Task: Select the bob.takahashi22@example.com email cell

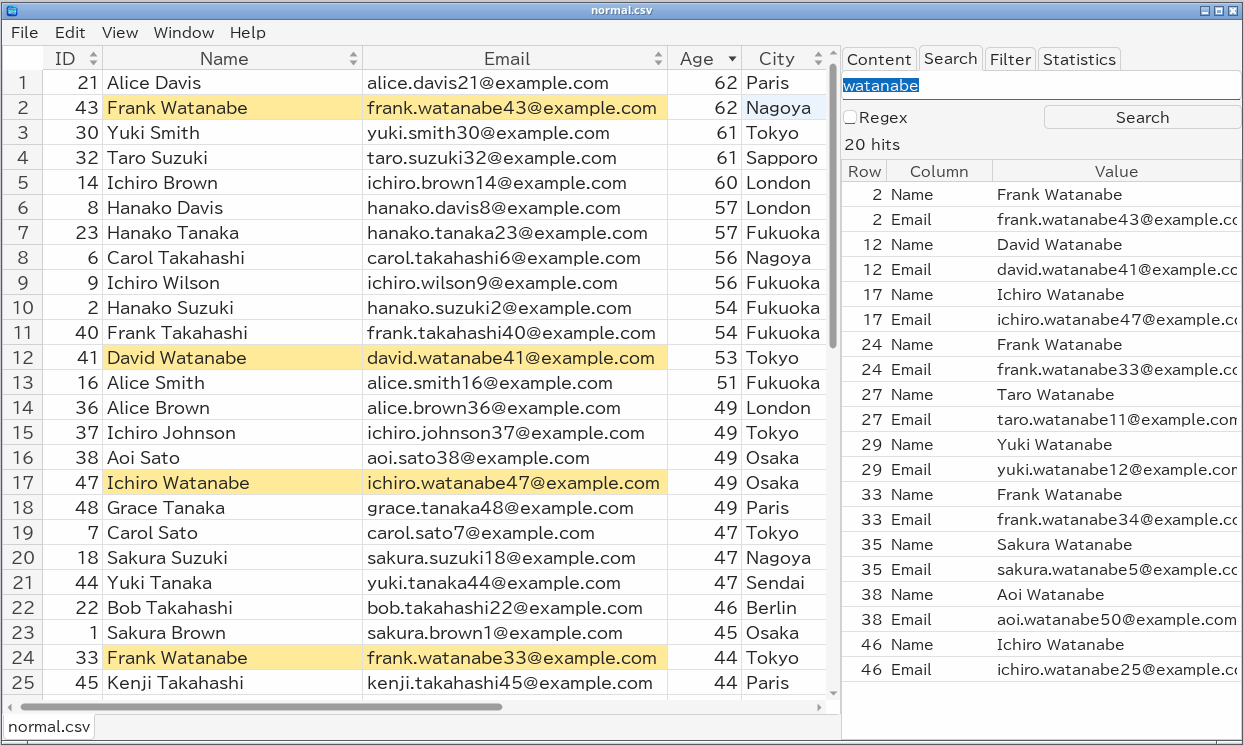Action: (x=515, y=608)
